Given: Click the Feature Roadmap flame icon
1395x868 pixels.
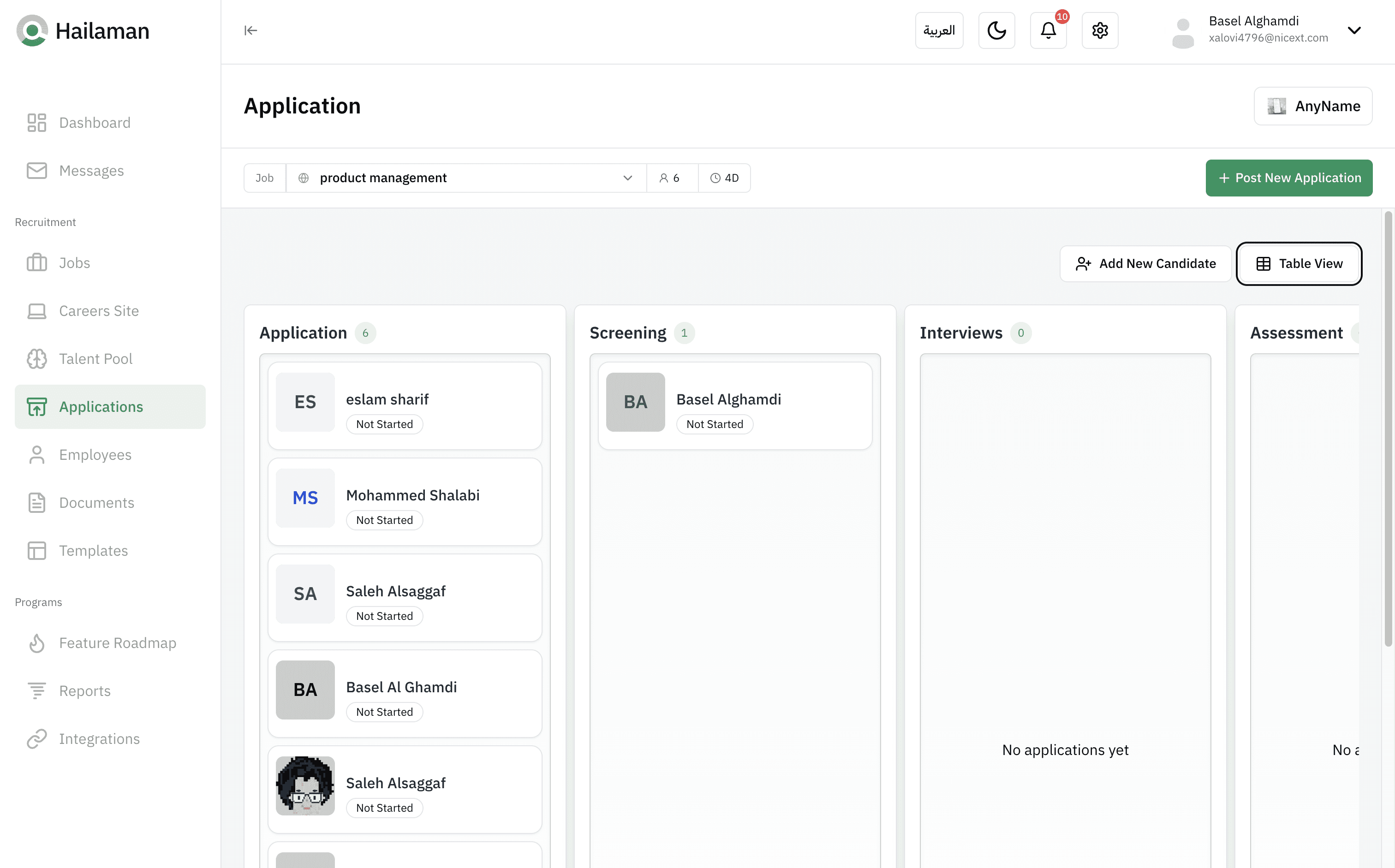Looking at the screenshot, I should click(37, 643).
